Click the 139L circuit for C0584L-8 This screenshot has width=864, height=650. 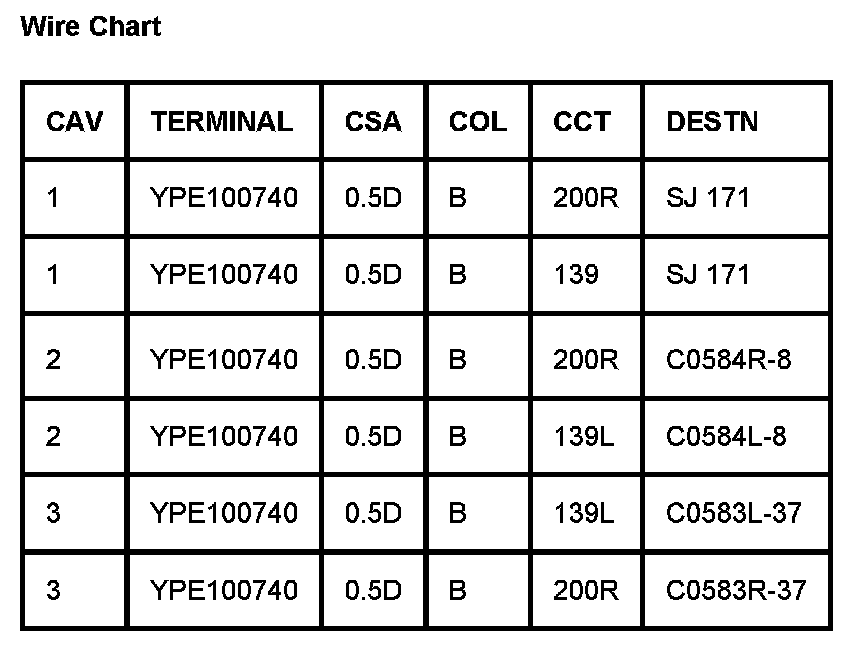coord(584,436)
